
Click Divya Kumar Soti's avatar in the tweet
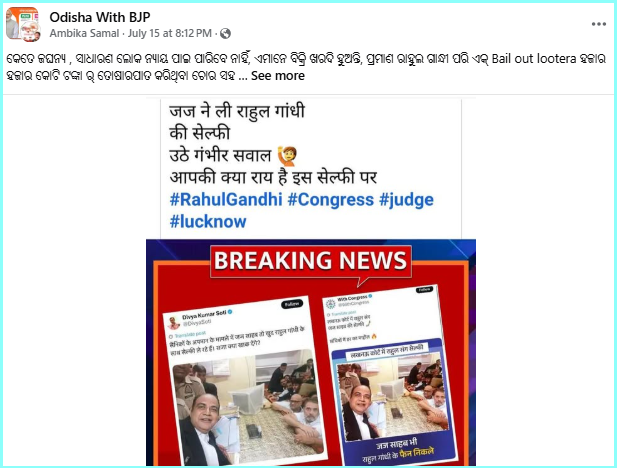click(173, 323)
